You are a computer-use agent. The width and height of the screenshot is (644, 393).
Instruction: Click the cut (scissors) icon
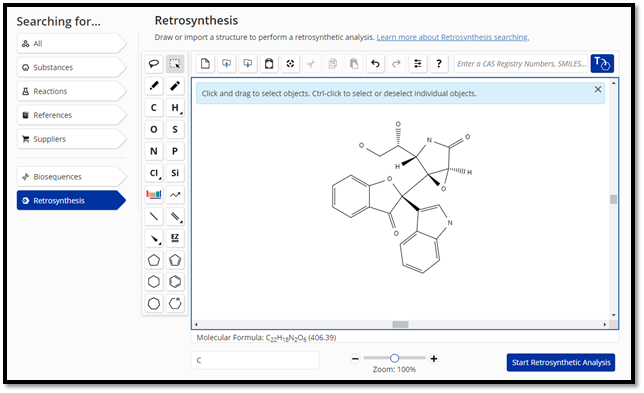point(311,64)
